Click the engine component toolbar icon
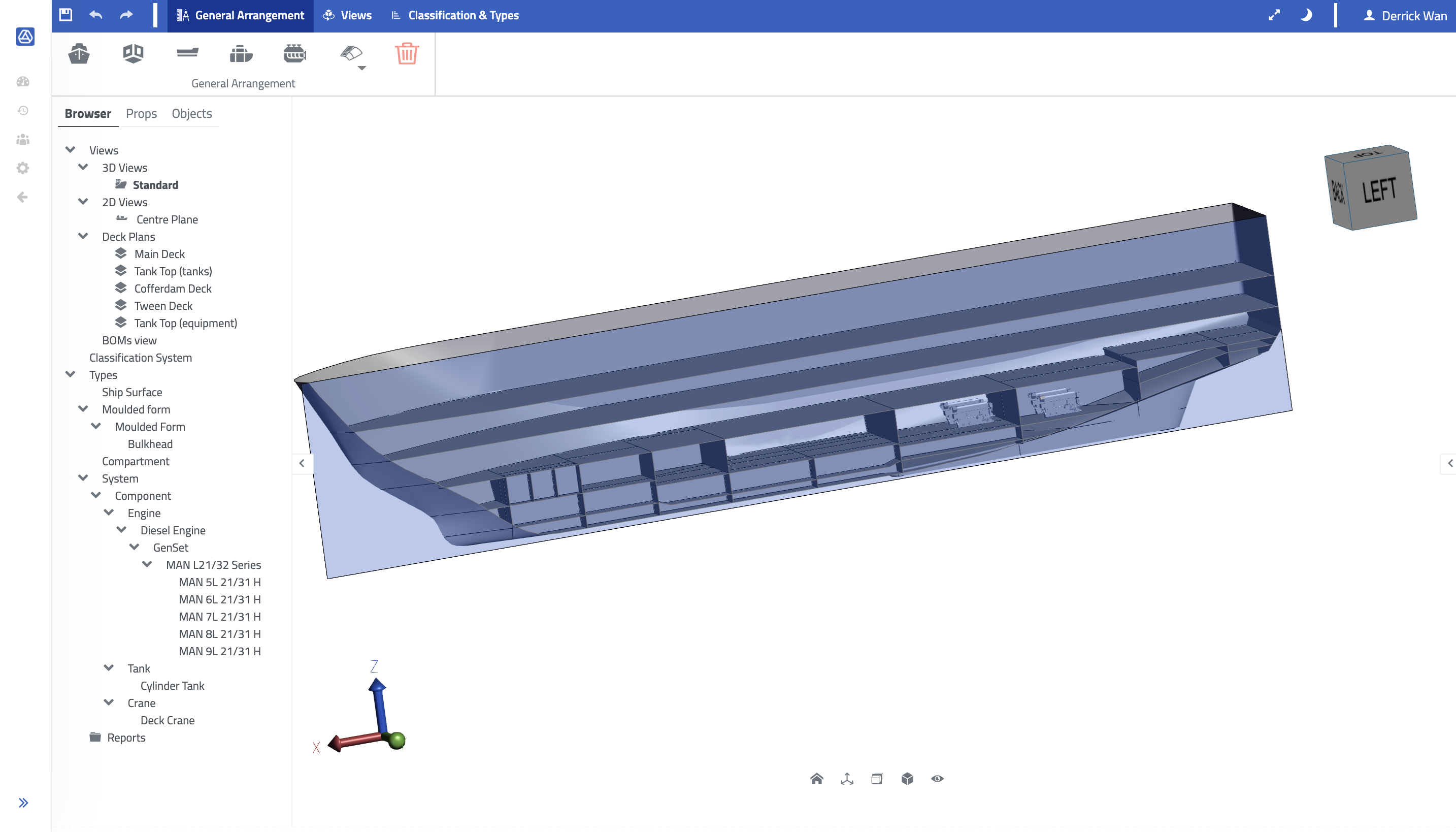The width and height of the screenshot is (1456, 832). pos(294,54)
